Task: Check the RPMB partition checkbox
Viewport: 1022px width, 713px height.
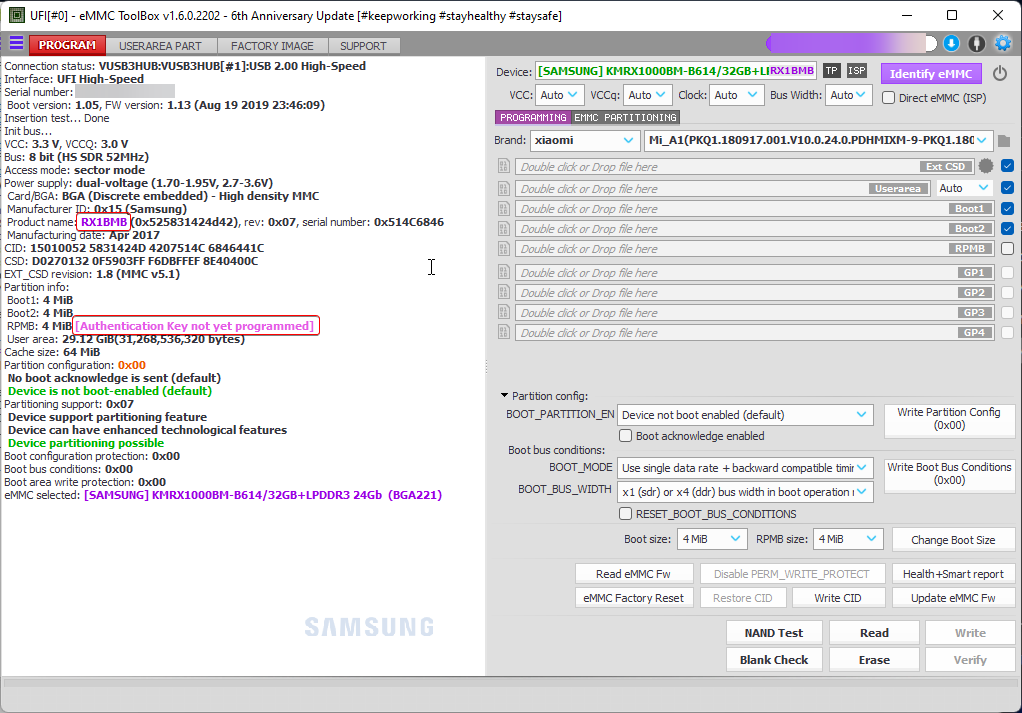Action: pyautogui.click(x=1007, y=249)
